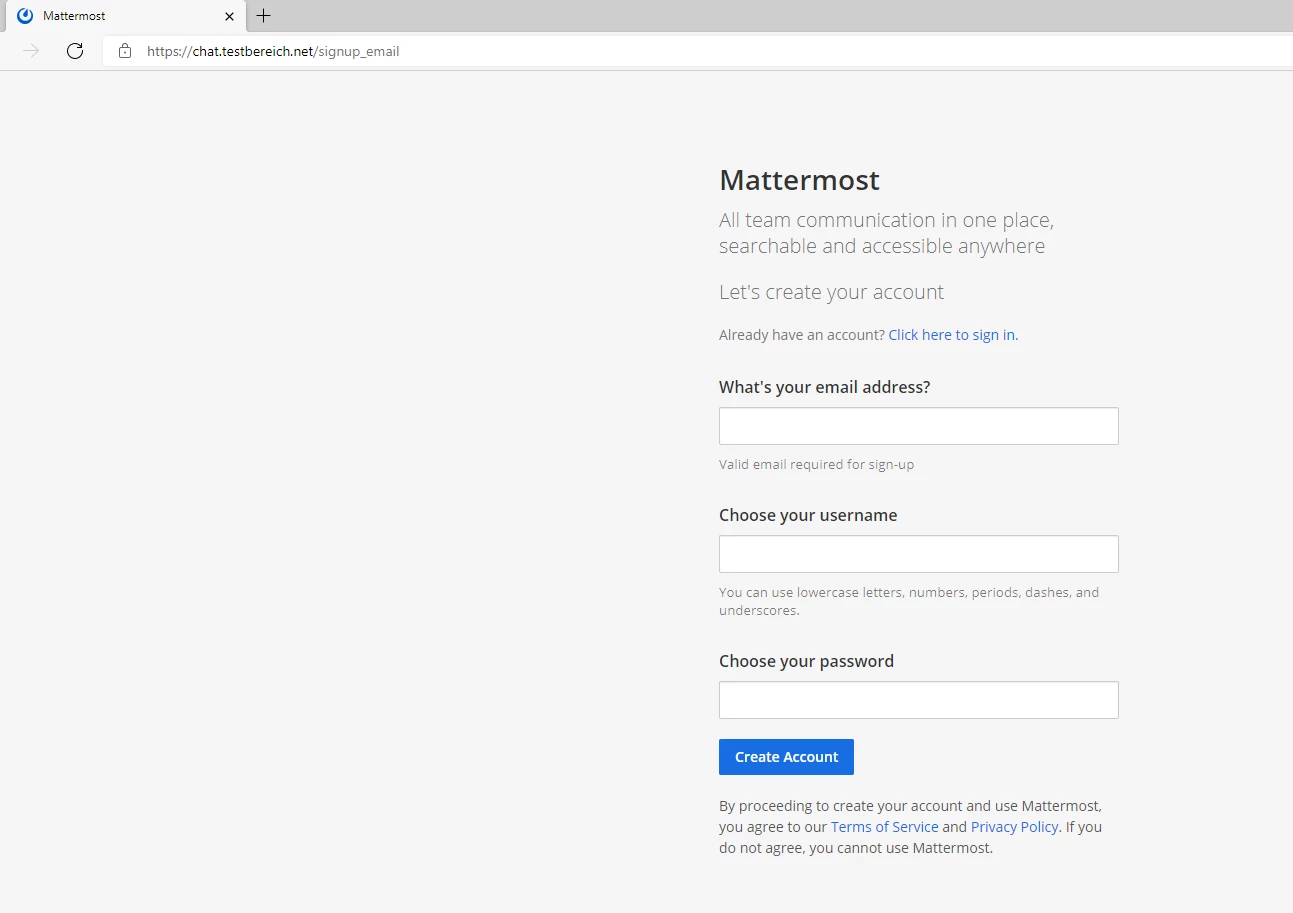Click the Create Account button
1293x913 pixels.
point(786,757)
